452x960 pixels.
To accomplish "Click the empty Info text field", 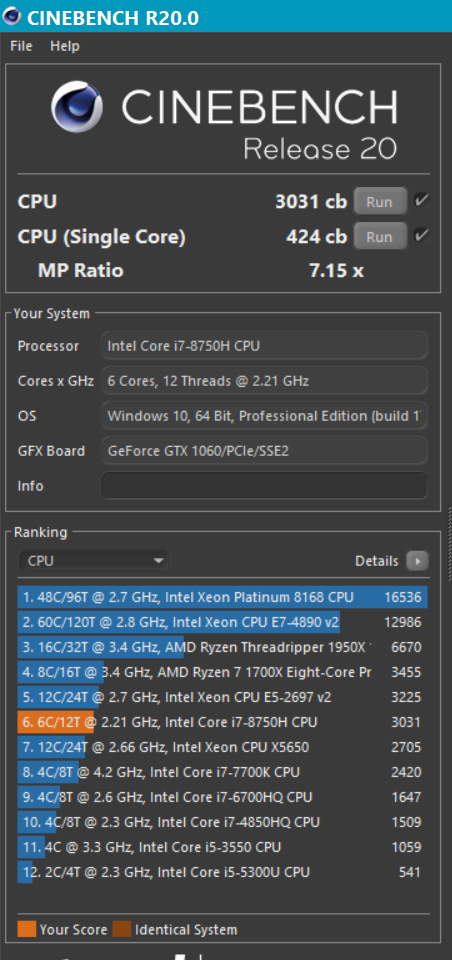I will pyautogui.click(x=263, y=486).
